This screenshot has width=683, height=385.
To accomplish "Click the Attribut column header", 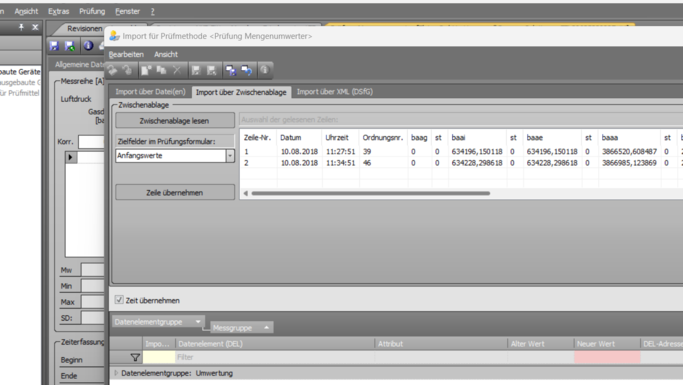I will pos(441,344).
